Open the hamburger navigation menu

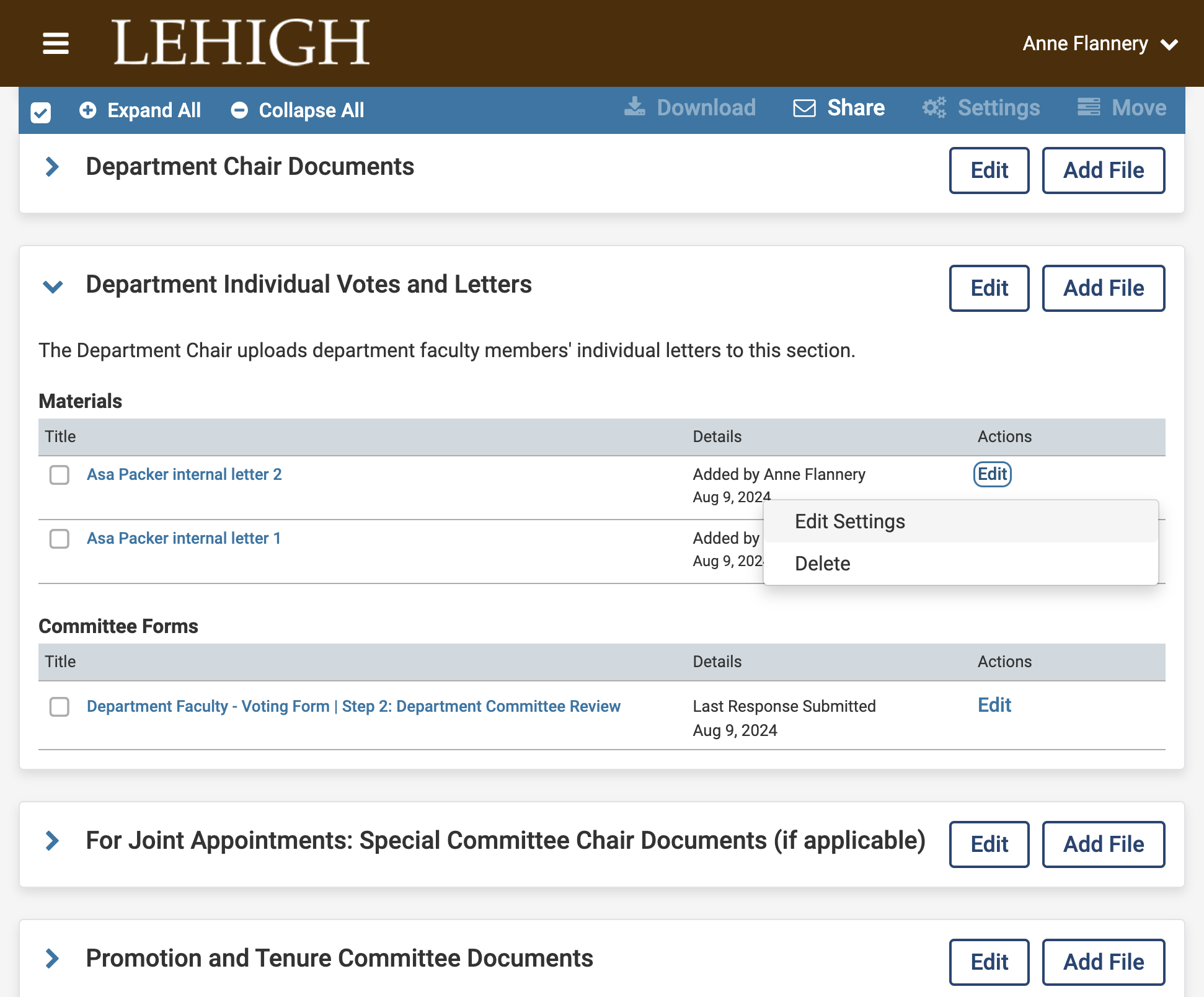(x=55, y=43)
